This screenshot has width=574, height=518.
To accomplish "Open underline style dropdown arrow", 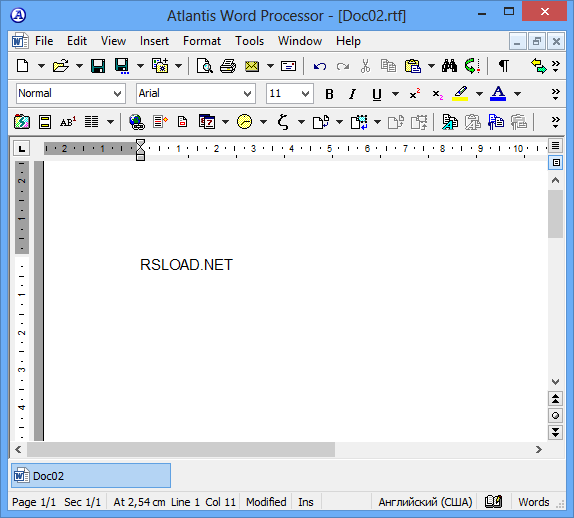I will (395, 94).
